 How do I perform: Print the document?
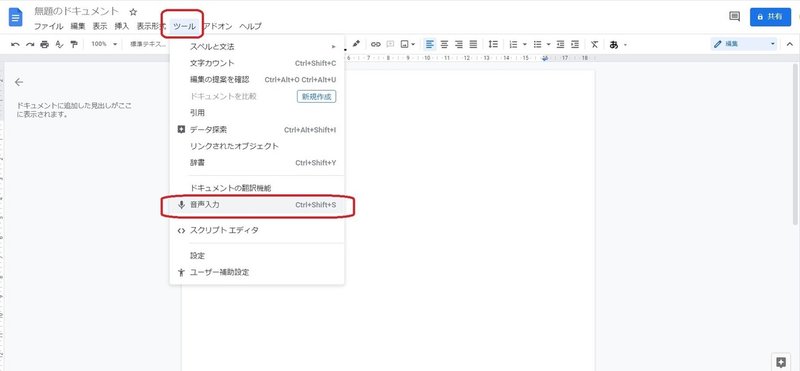pos(44,44)
